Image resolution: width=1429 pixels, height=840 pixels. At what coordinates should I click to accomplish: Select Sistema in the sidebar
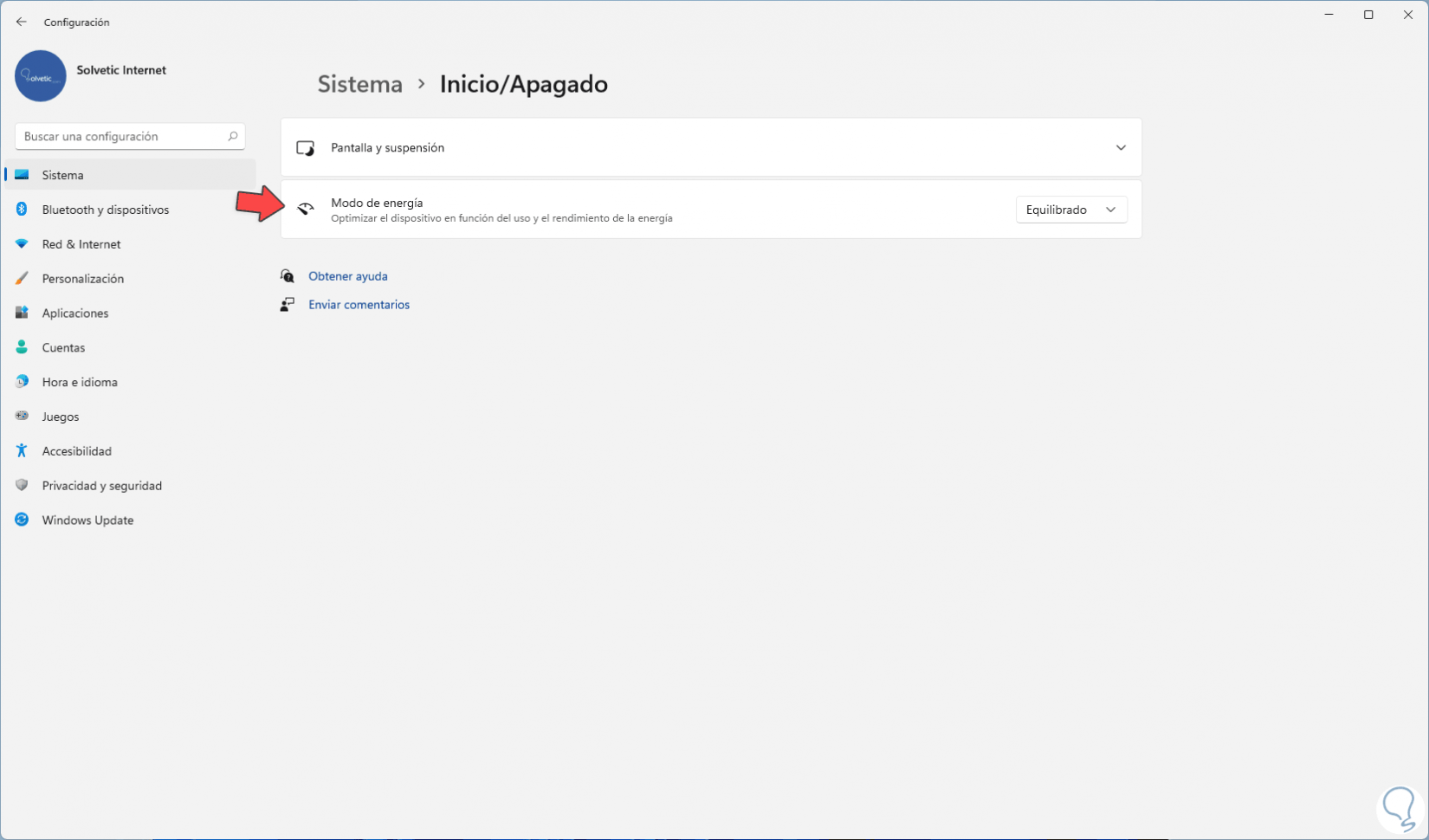pos(63,175)
